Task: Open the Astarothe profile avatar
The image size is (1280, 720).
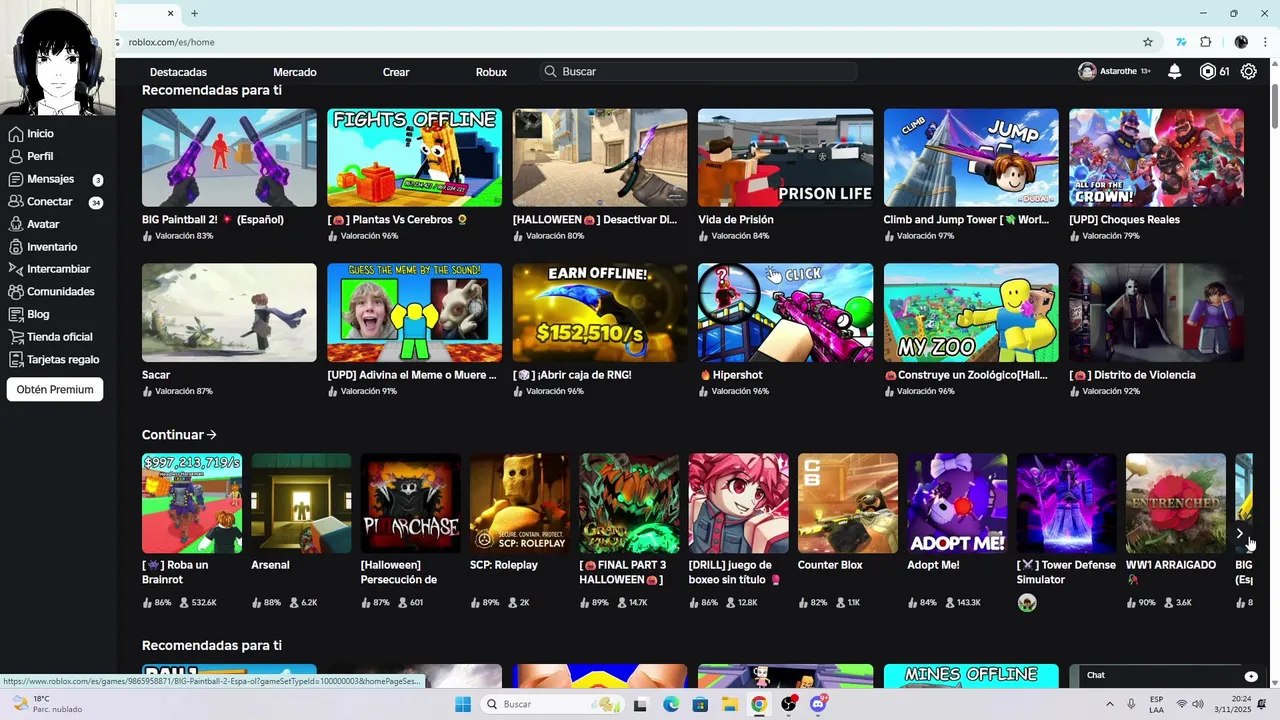Action: pos(1087,72)
